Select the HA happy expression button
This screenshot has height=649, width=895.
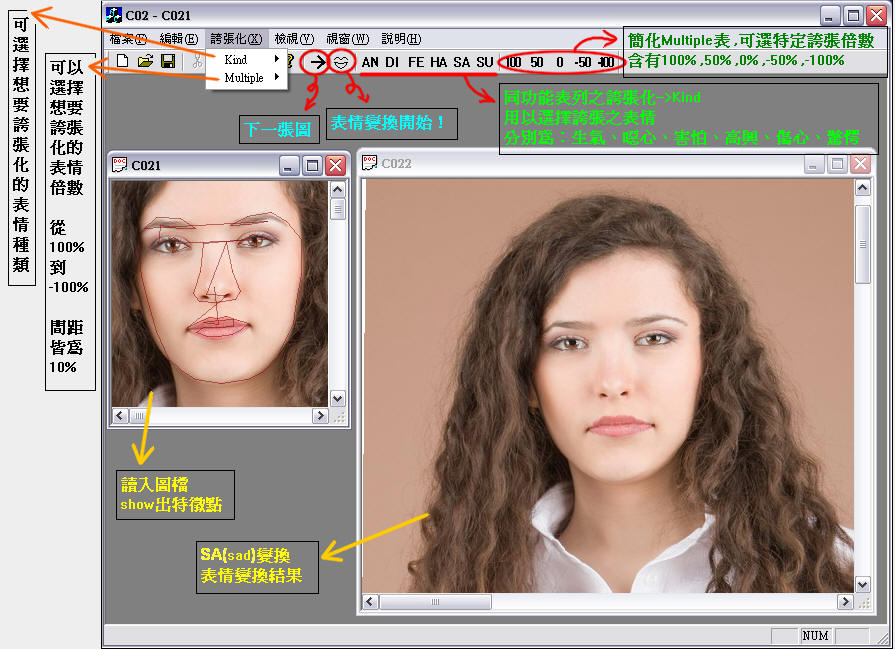(x=438, y=62)
